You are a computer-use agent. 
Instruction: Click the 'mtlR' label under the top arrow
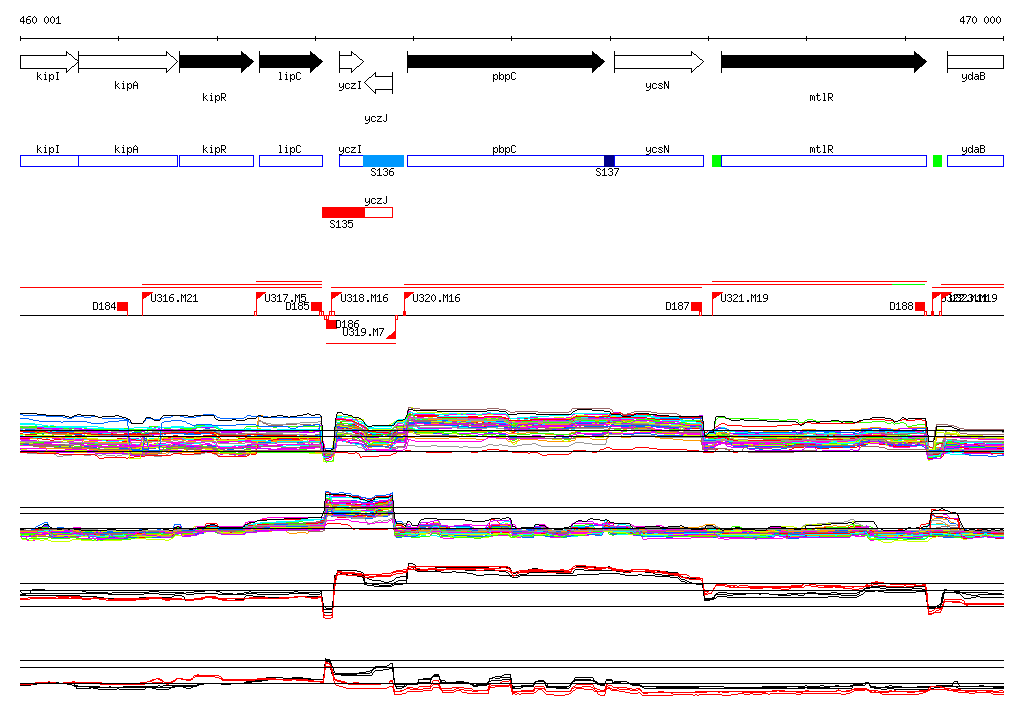[821, 97]
